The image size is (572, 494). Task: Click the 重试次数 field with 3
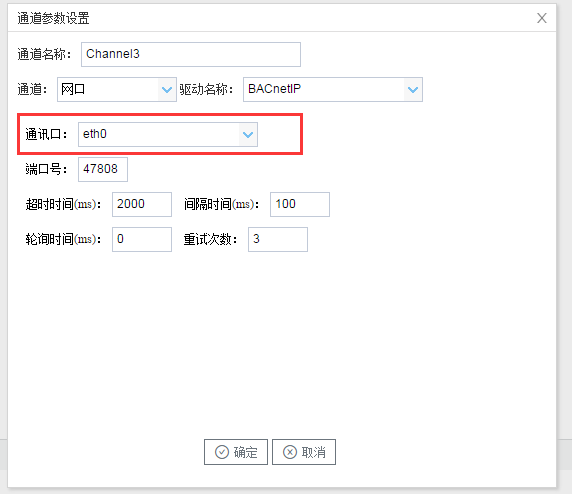(278, 239)
